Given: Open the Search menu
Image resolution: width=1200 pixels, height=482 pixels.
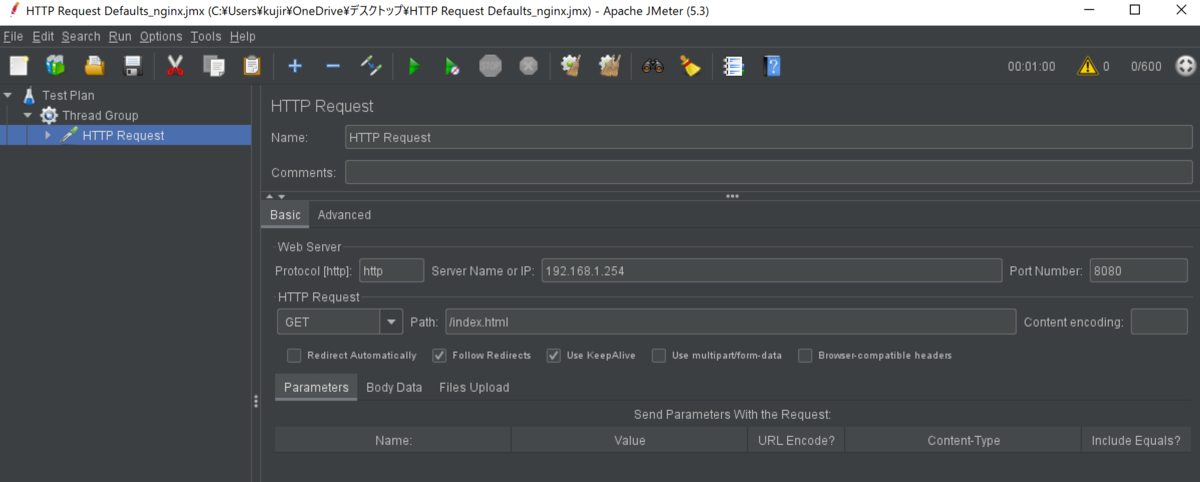Looking at the screenshot, I should [x=81, y=36].
